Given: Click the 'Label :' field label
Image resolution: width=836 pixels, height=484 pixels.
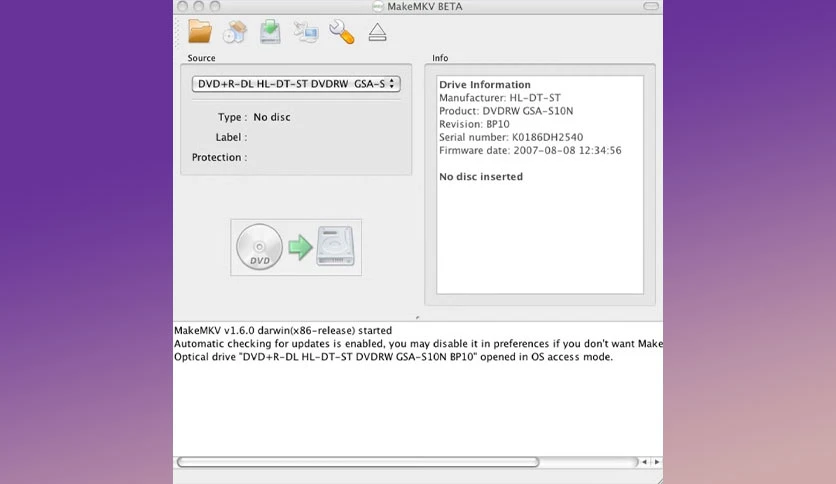Looking at the screenshot, I should (x=231, y=138).
